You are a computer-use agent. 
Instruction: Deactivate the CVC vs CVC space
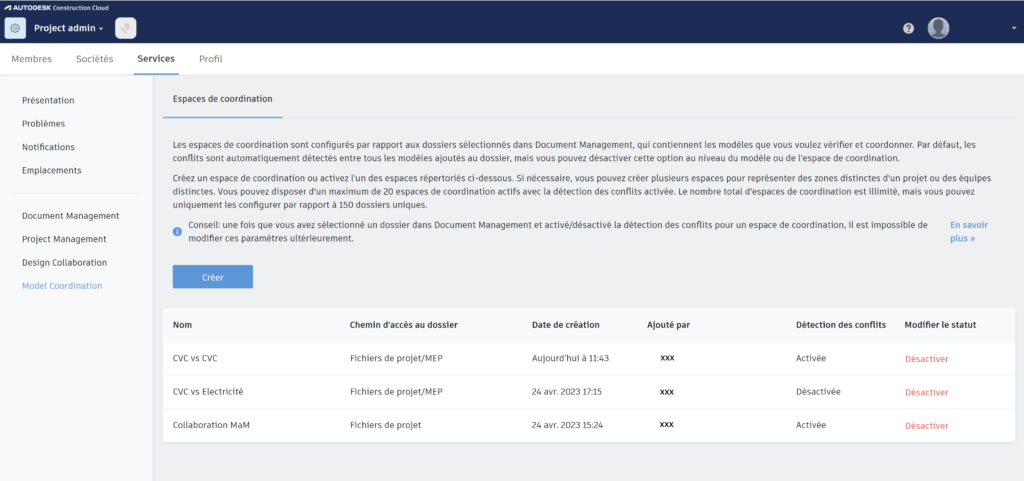[x=926, y=359]
